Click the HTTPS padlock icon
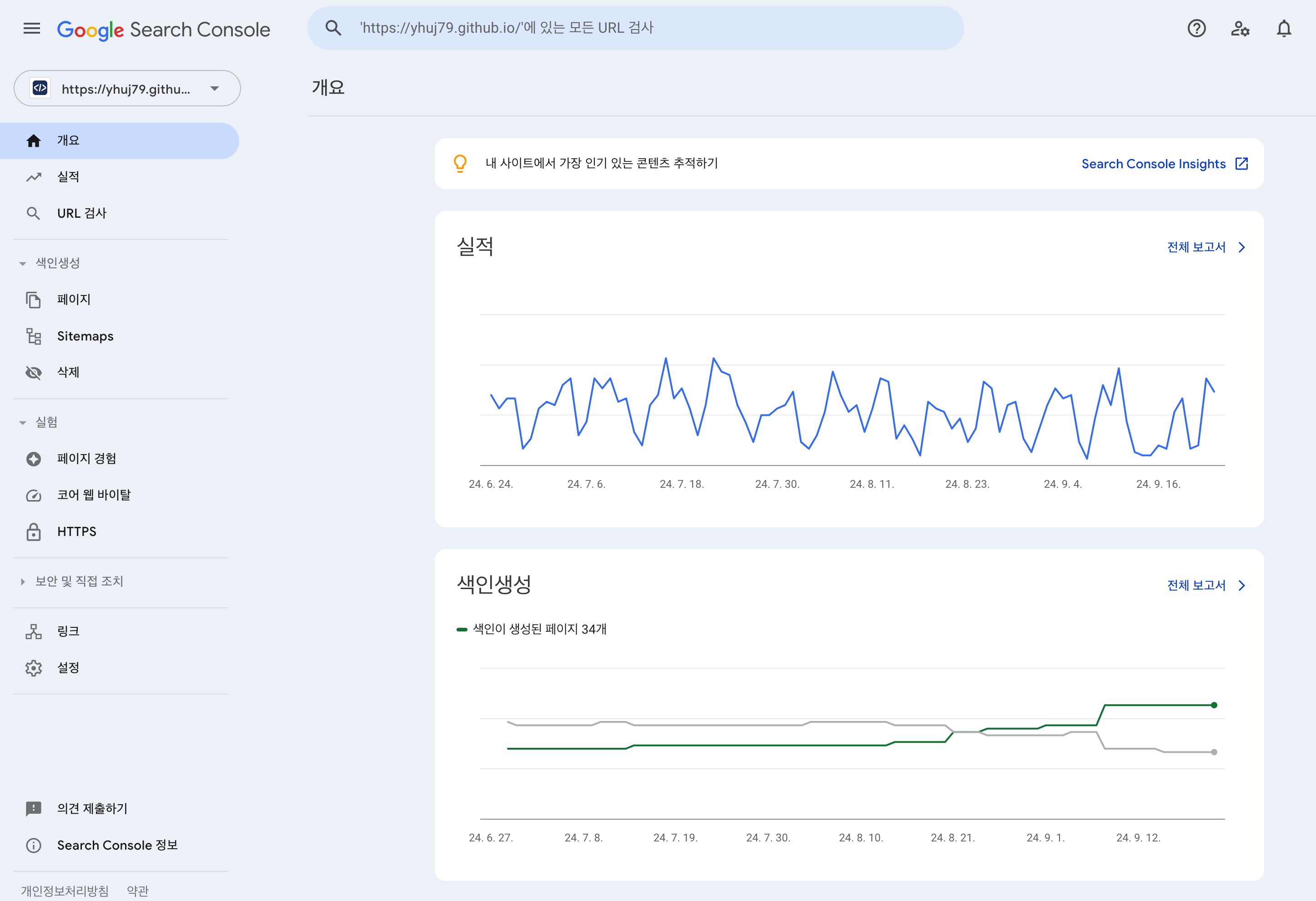 [33, 532]
